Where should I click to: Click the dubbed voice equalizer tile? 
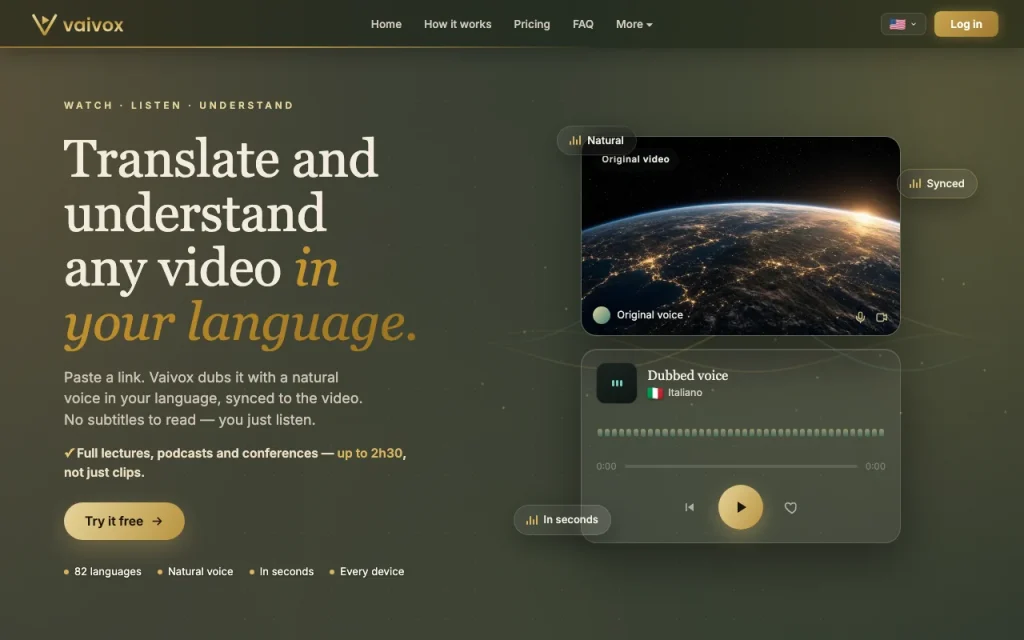click(616, 383)
